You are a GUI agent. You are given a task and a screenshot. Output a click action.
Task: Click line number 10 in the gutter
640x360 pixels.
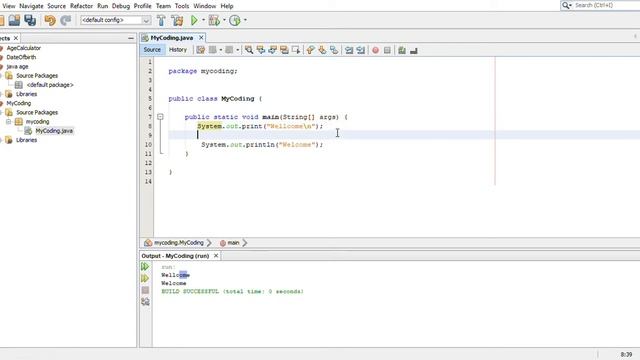tap(148, 144)
